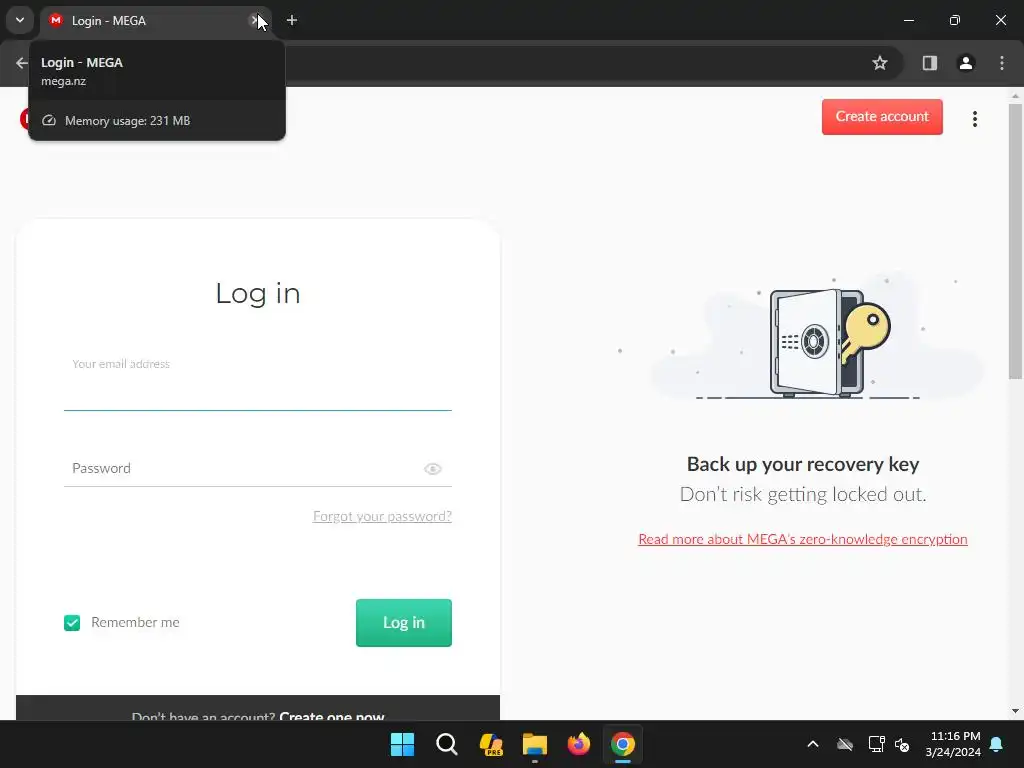
Task: Close the Login - MEGA tab
Action: (x=255, y=20)
